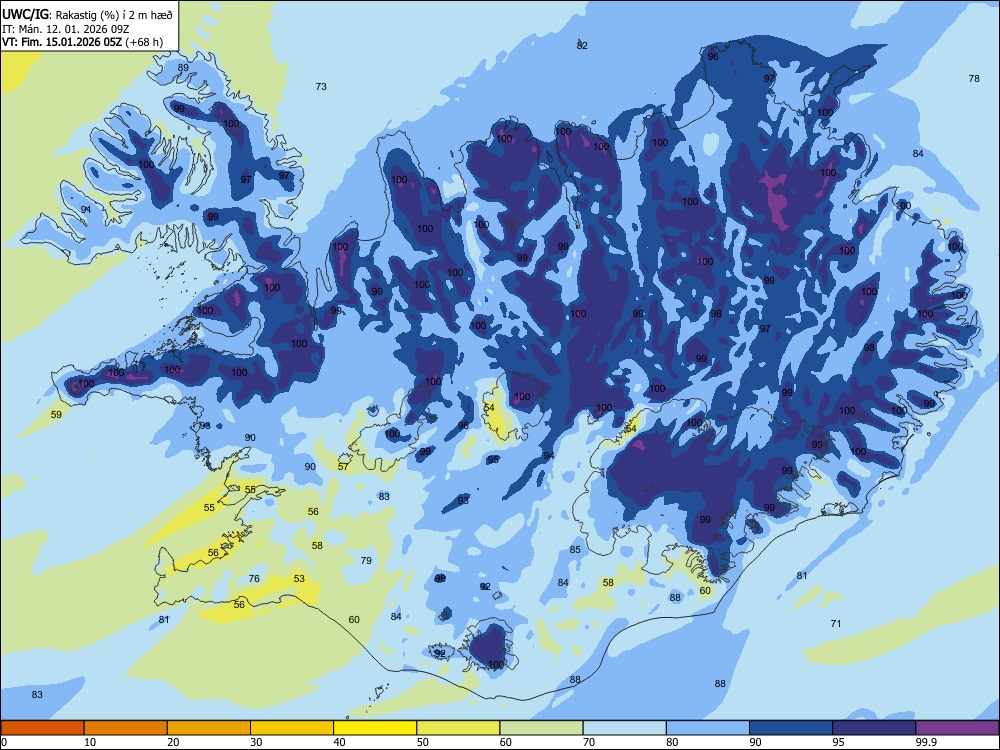Click the purple 99.9+ legend swatch

957,728
